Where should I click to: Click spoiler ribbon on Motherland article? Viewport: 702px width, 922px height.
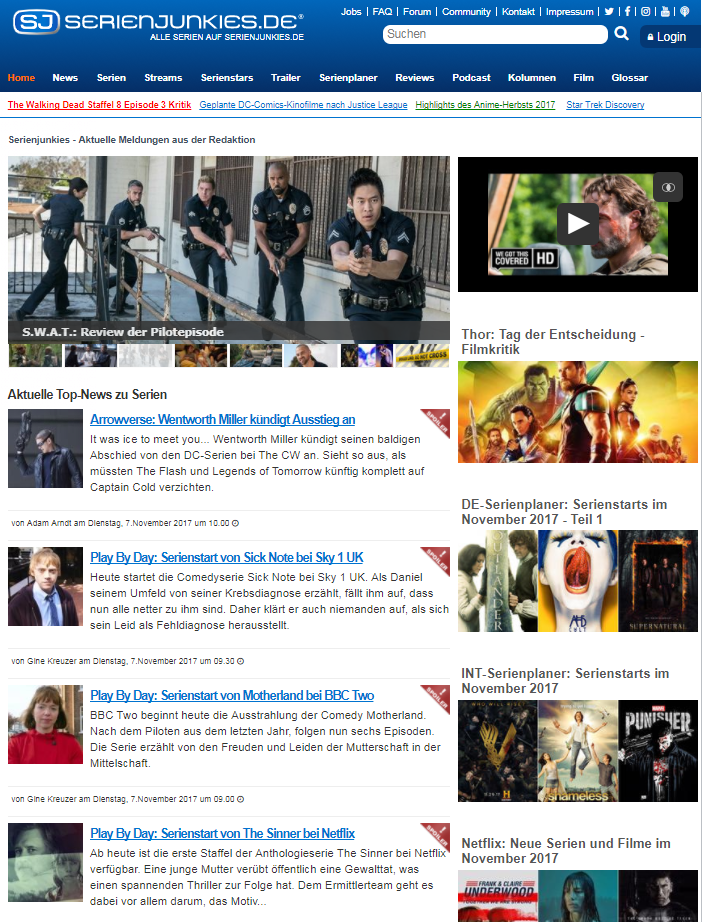(436, 700)
